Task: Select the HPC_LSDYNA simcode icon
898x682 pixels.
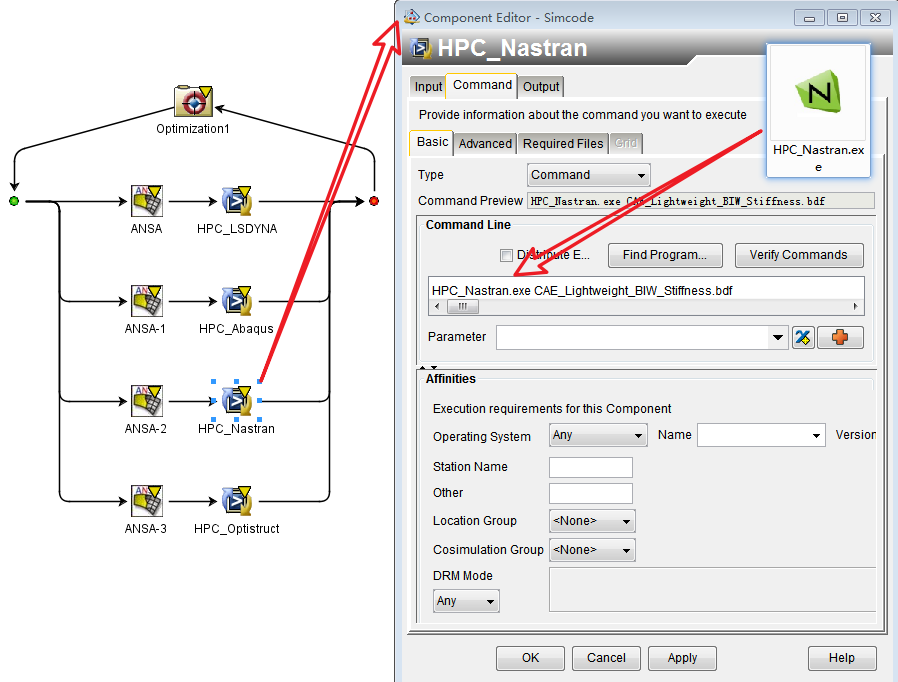Action: (x=237, y=201)
